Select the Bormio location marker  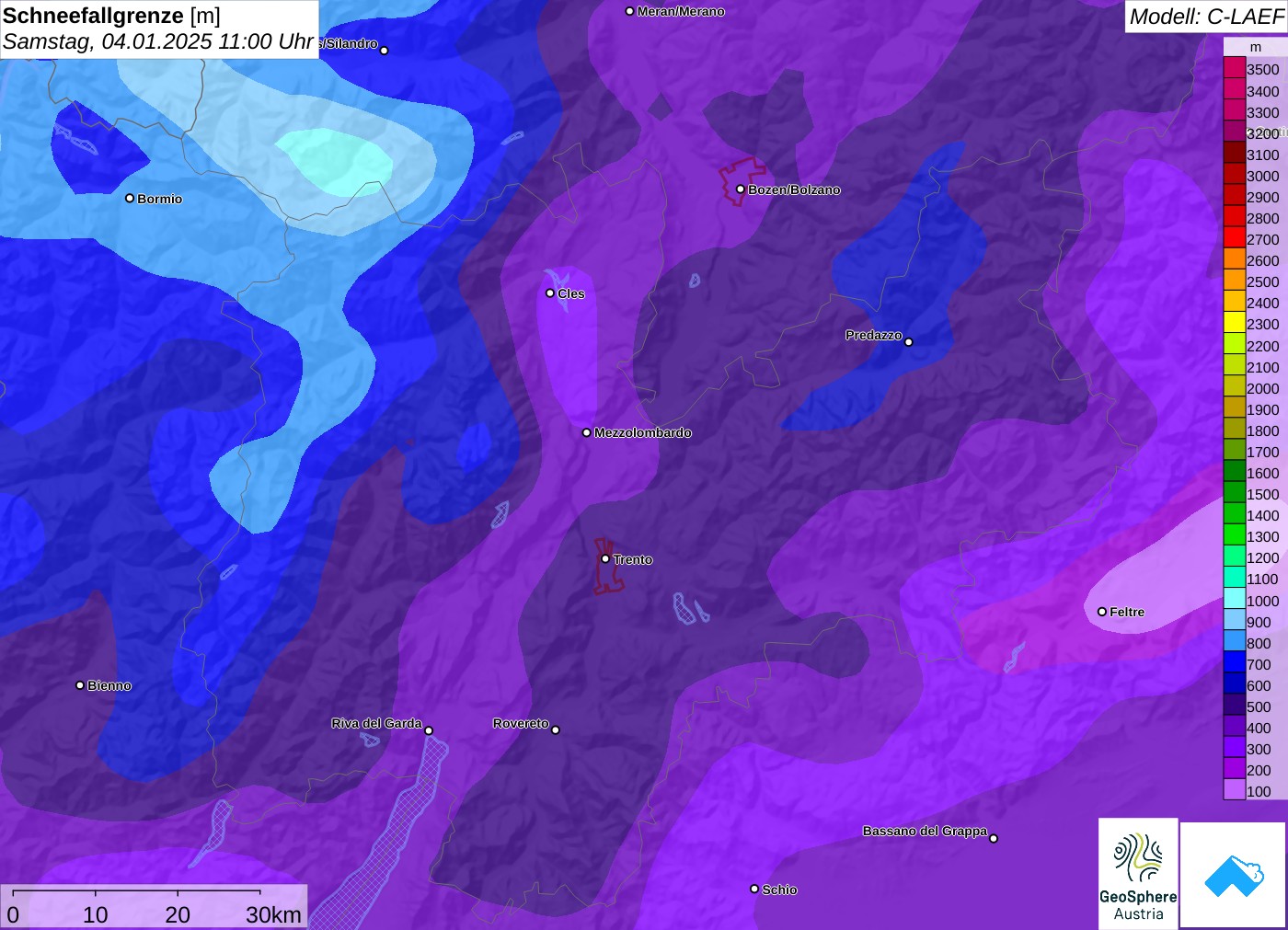[130, 198]
